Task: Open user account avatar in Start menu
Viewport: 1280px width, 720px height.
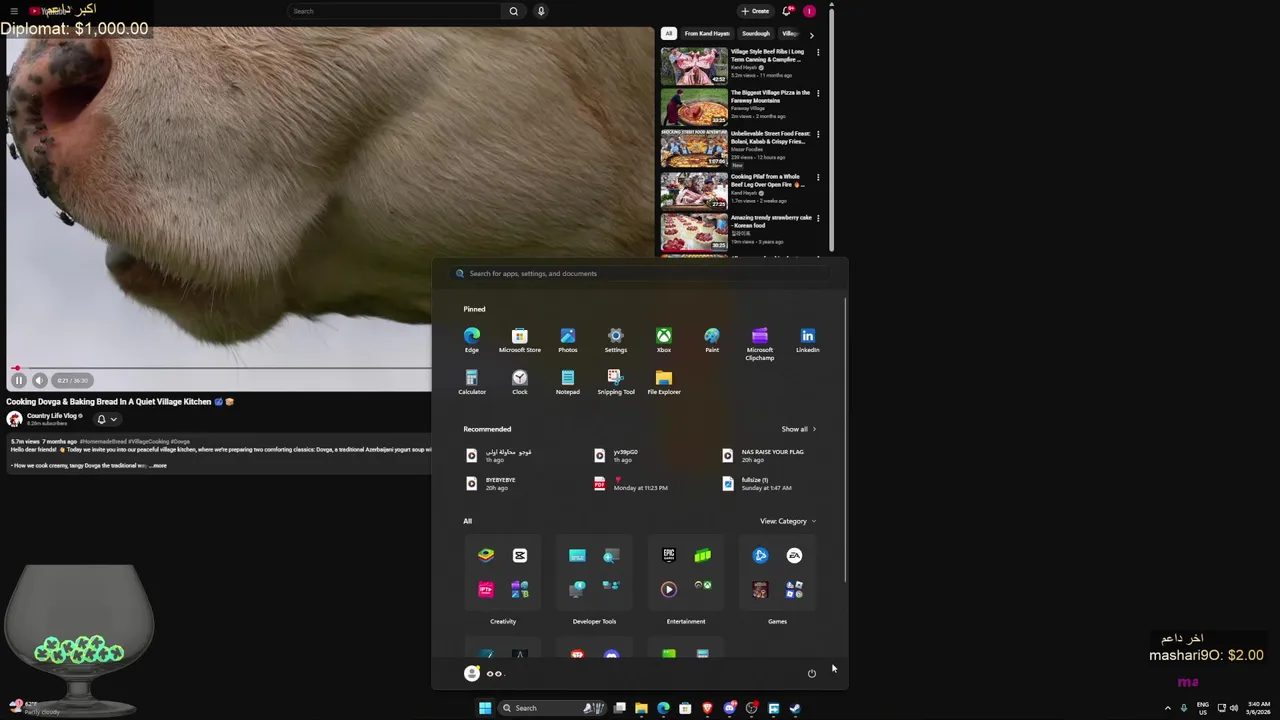Action: pyautogui.click(x=472, y=673)
